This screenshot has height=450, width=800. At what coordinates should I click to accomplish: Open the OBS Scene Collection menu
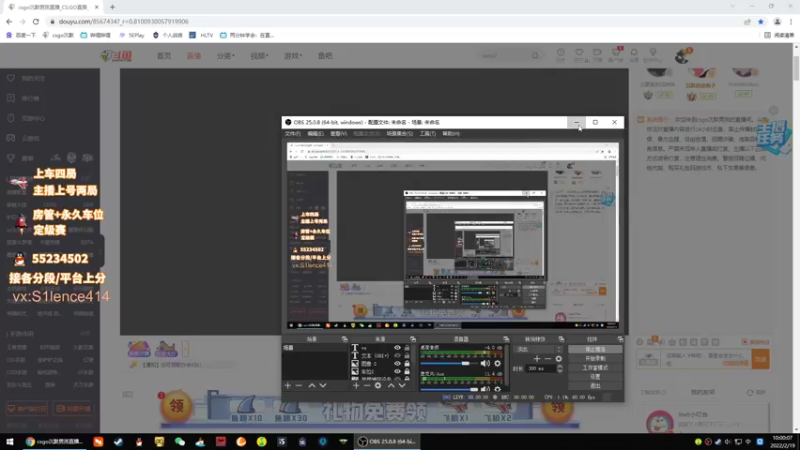point(399,134)
